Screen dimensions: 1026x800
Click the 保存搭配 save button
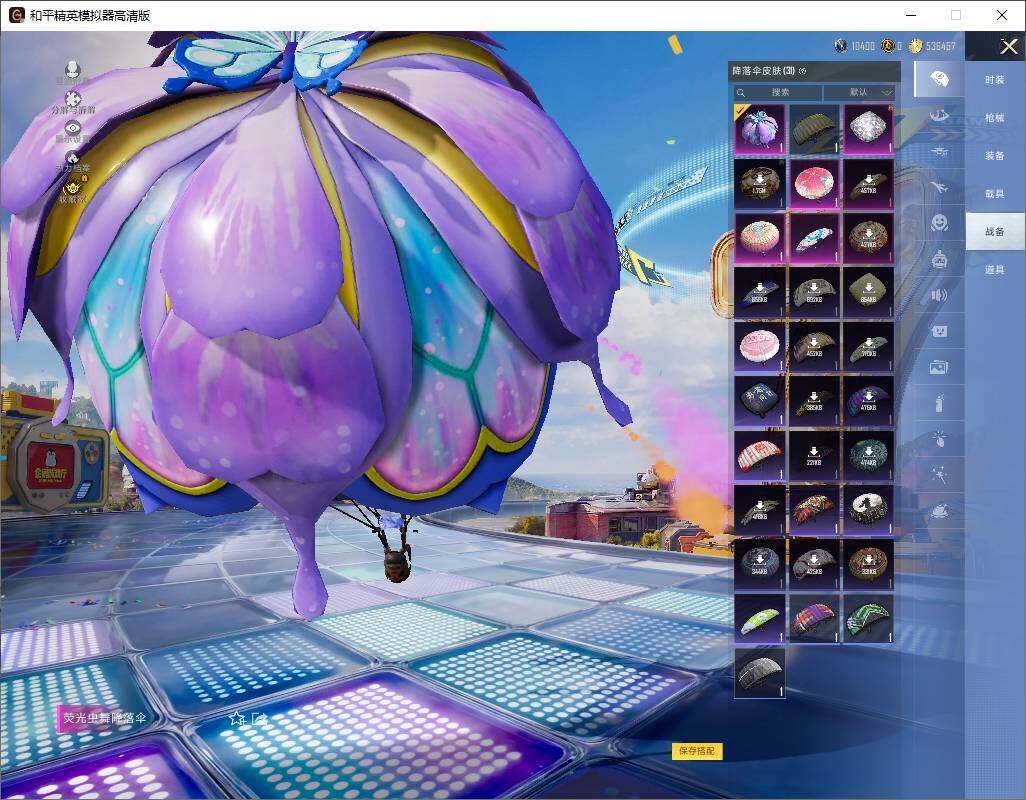click(x=697, y=751)
